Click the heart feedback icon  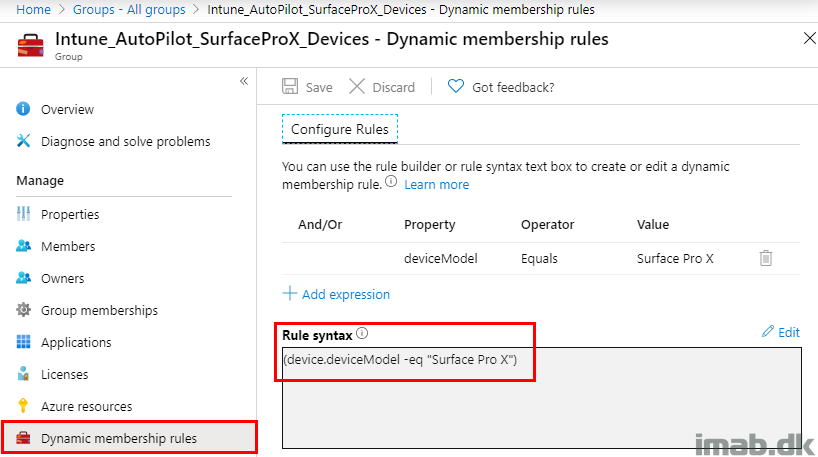coord(455,86)
